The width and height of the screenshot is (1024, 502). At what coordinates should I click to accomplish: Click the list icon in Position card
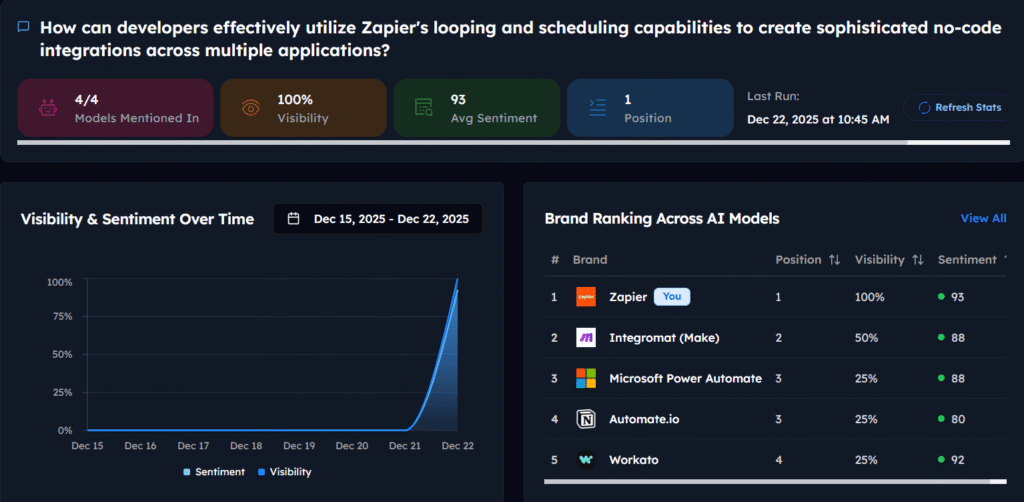pyautogui.click(x=598, y=108)
